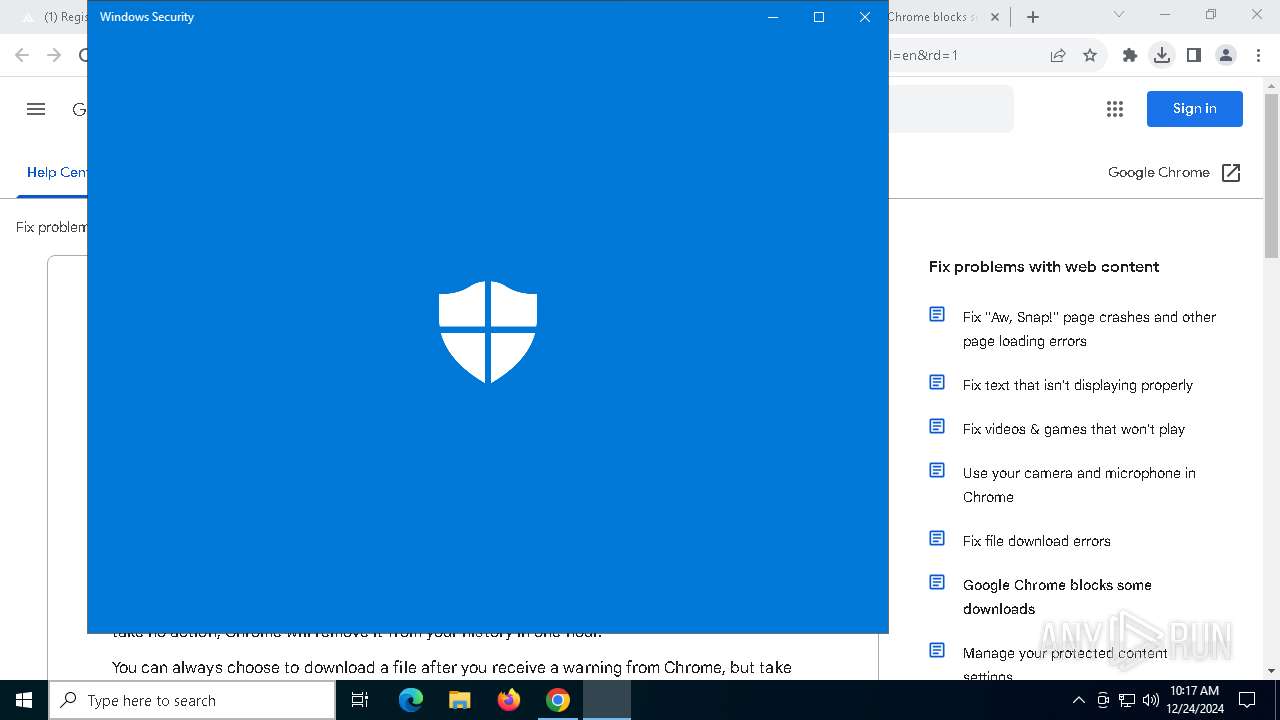
Task: Click document icon beside 'Fix videos & games'
Action: [937, 426]
